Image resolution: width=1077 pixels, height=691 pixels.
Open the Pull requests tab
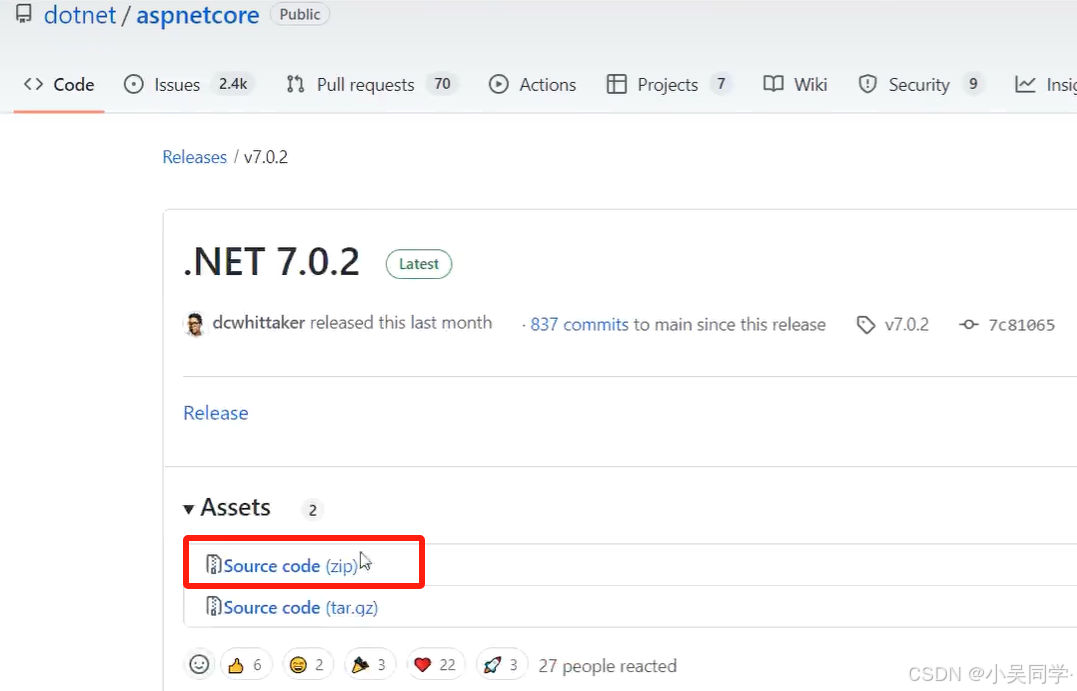371,84
